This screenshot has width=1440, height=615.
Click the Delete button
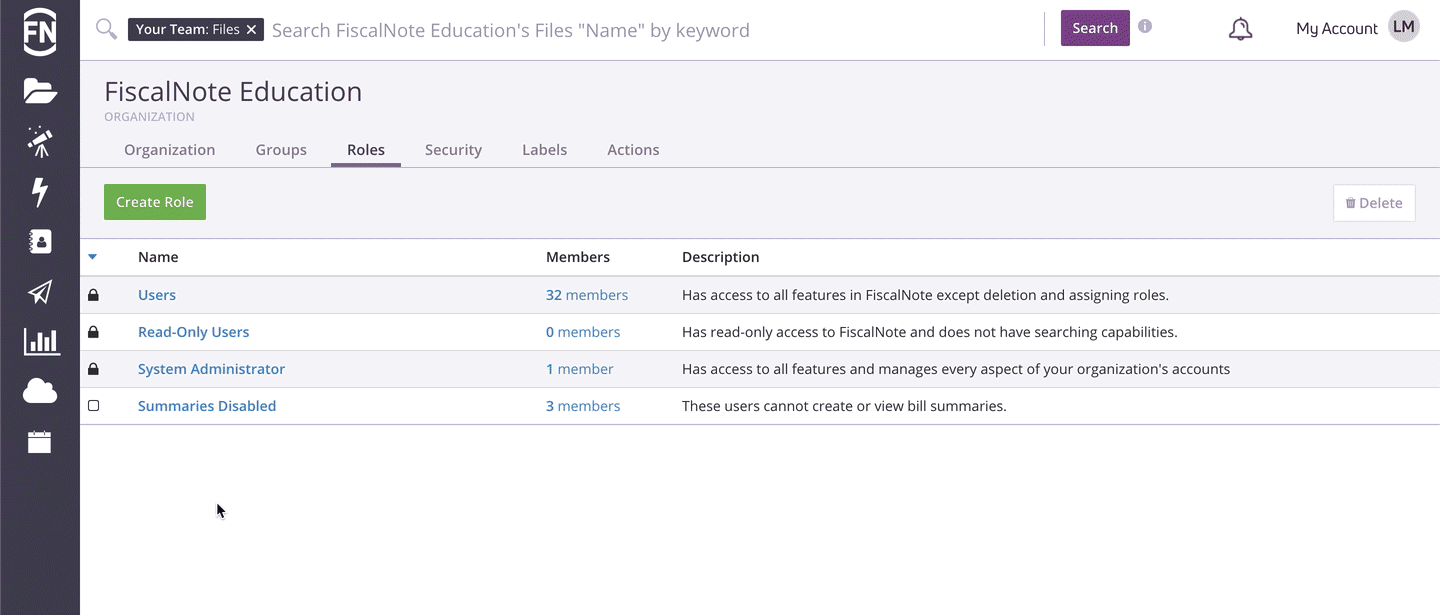[x=1374, y=203]
